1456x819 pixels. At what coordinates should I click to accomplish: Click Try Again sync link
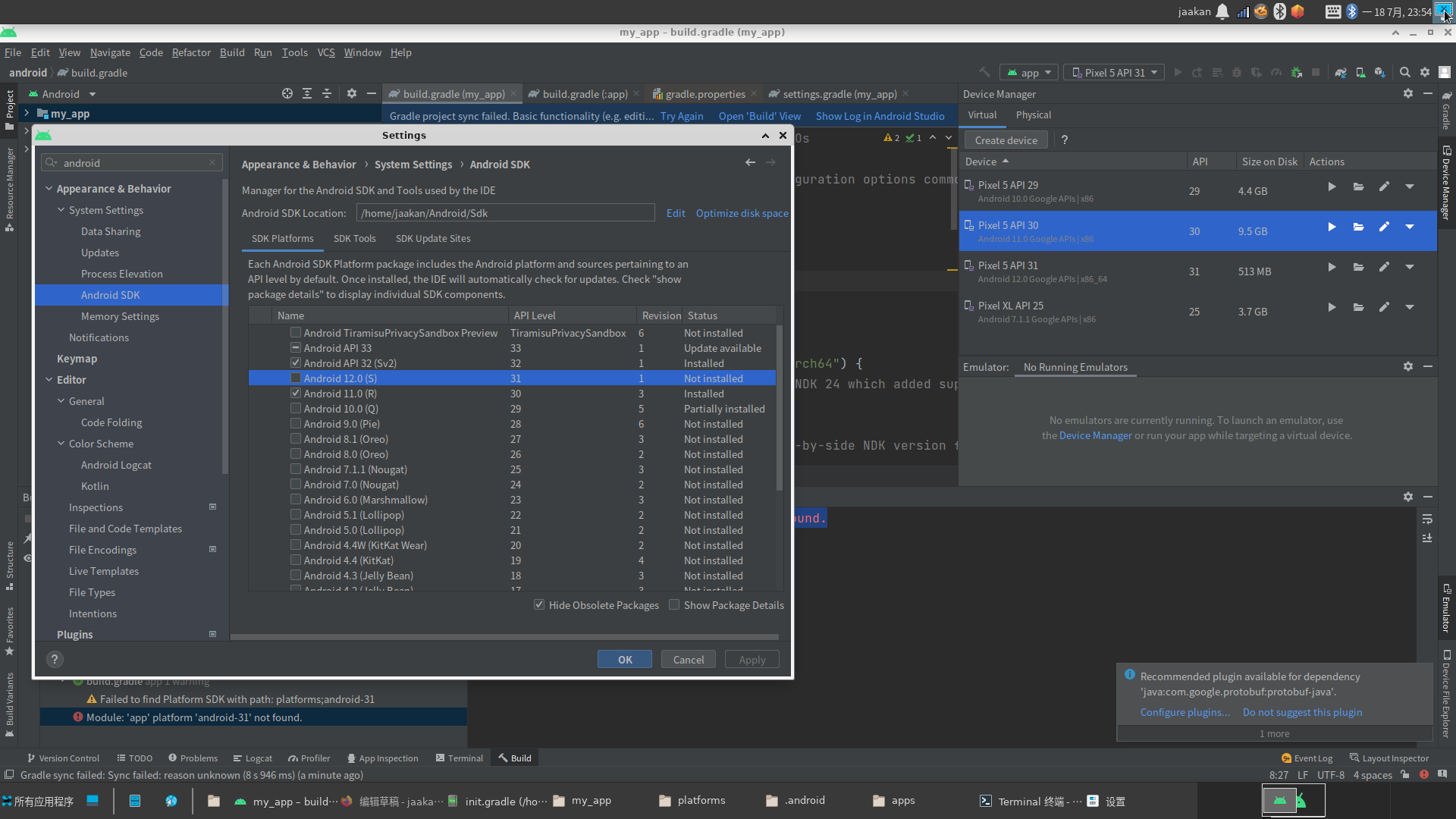682,116
